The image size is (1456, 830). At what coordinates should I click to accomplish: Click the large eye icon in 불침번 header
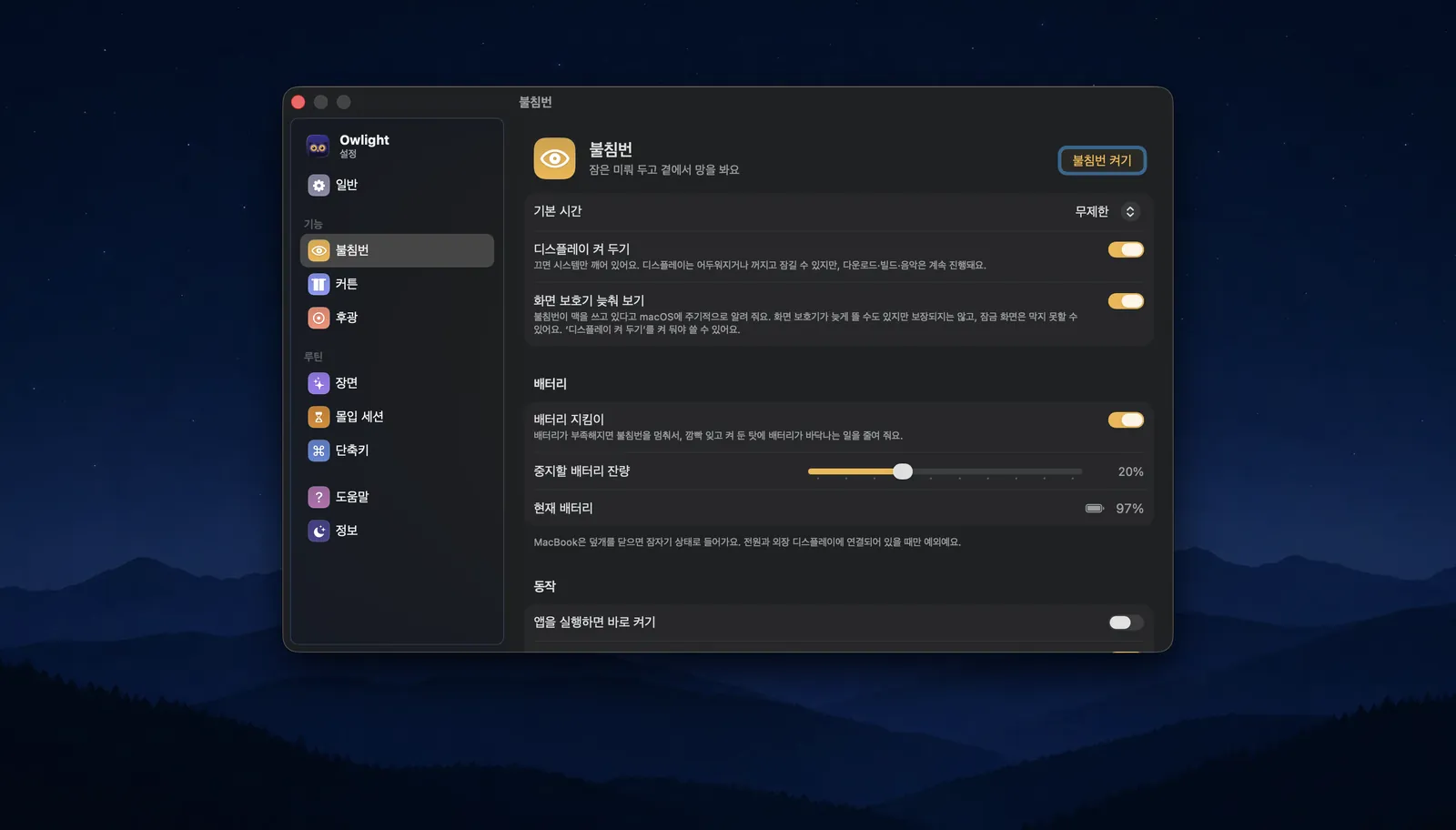pyautogui.click(x=554, y=158)
